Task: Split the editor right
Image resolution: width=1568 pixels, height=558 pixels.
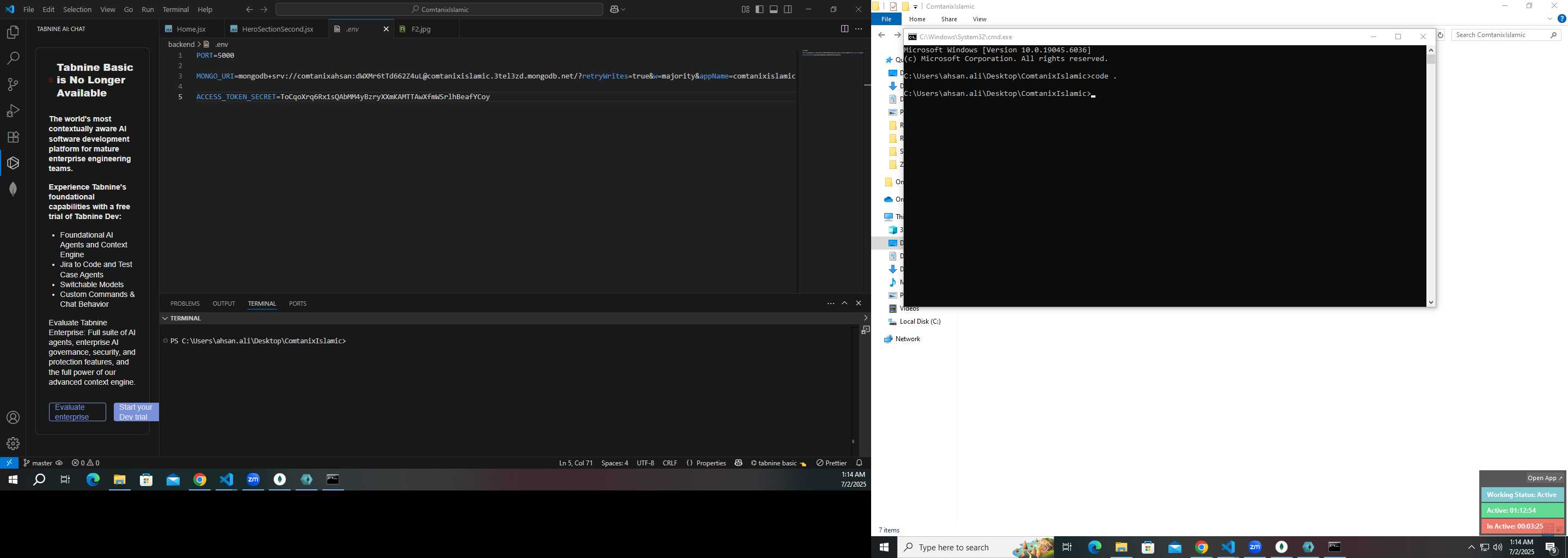Action: click(x=844, y=29)
